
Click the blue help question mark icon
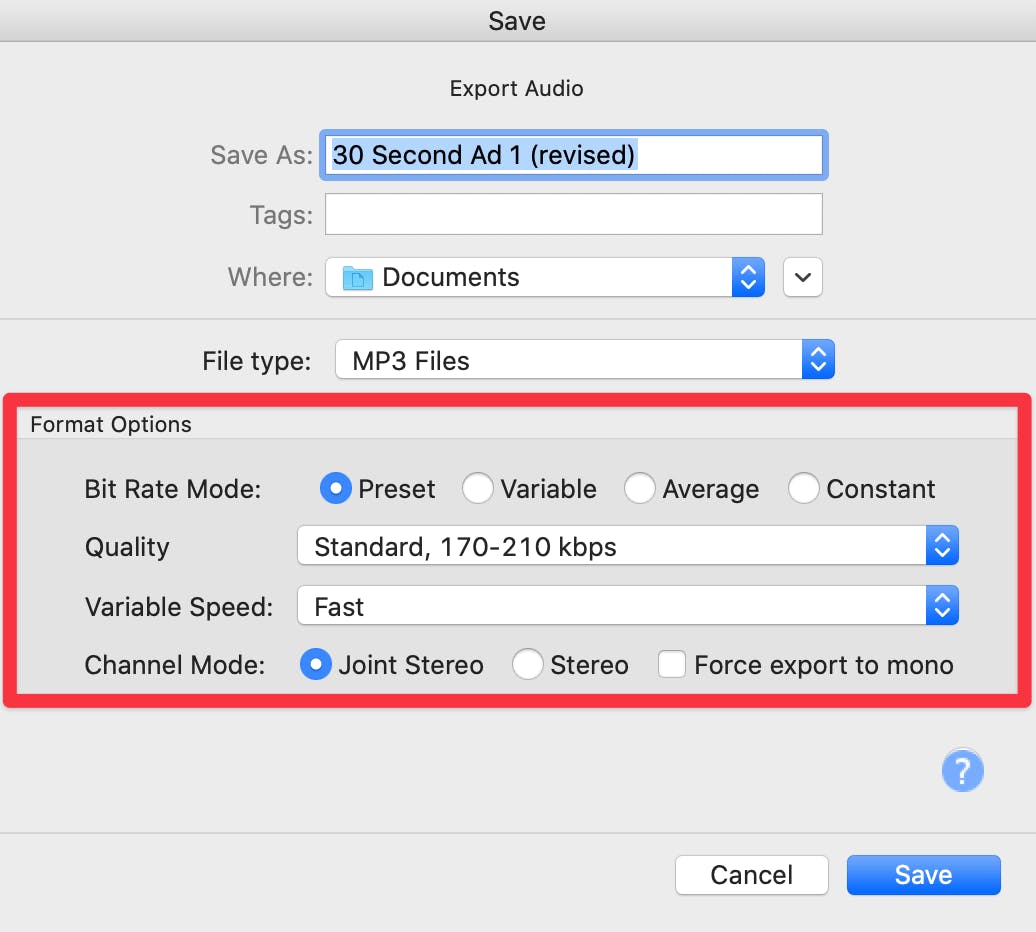[962, 771]
